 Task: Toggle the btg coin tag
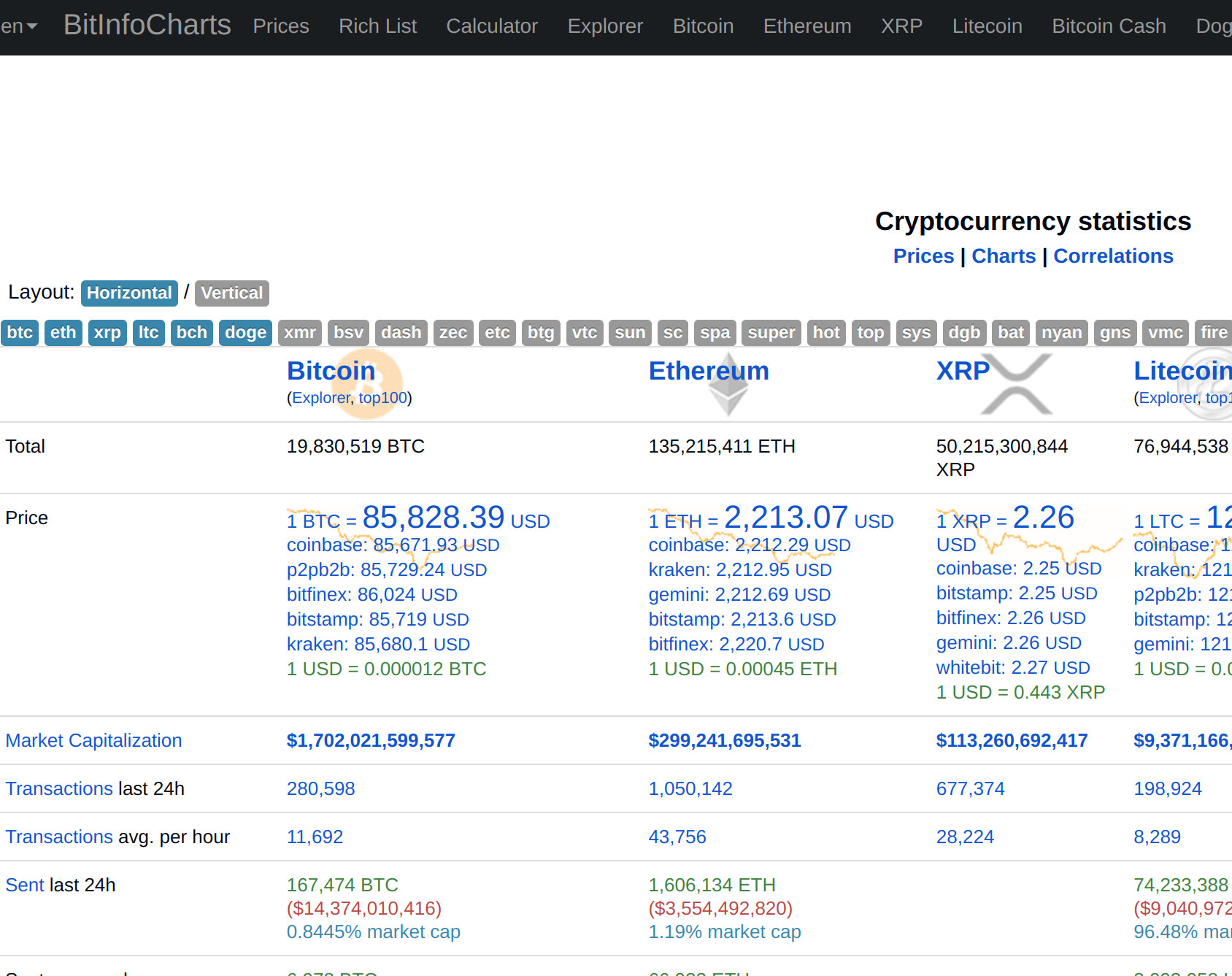[x=541, y=333]
